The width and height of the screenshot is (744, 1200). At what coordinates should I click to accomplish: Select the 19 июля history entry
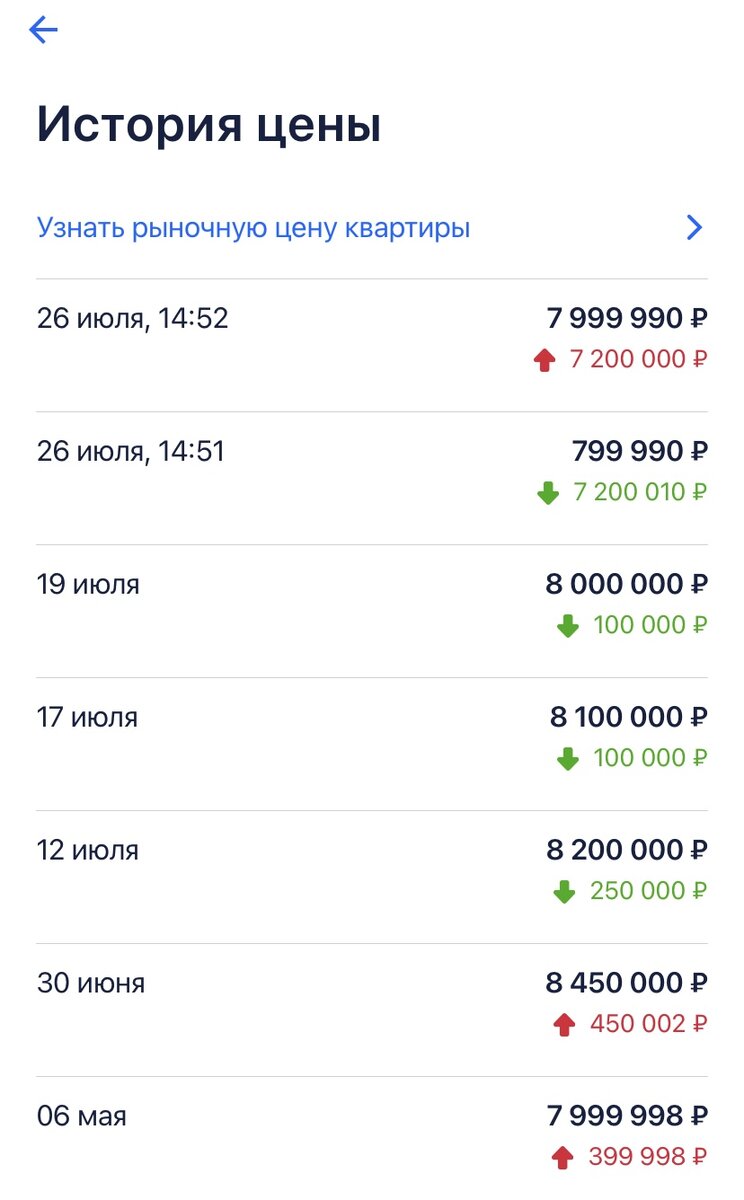tap(88, 585)
